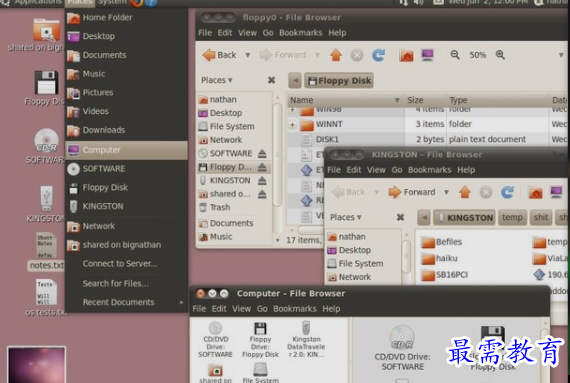Viewport: 570px width, 383px height.
Task: Click KINGSTON path button
Action: coord(465,218)
